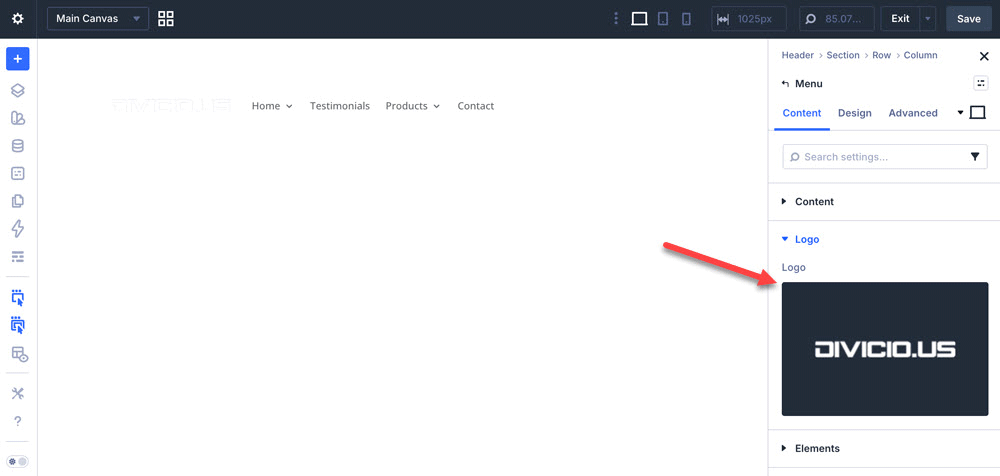The height and width of the screenshot is (476, 1000).
Task: Go to Header in the breadcrumb
Action: [x=798, y=56]
